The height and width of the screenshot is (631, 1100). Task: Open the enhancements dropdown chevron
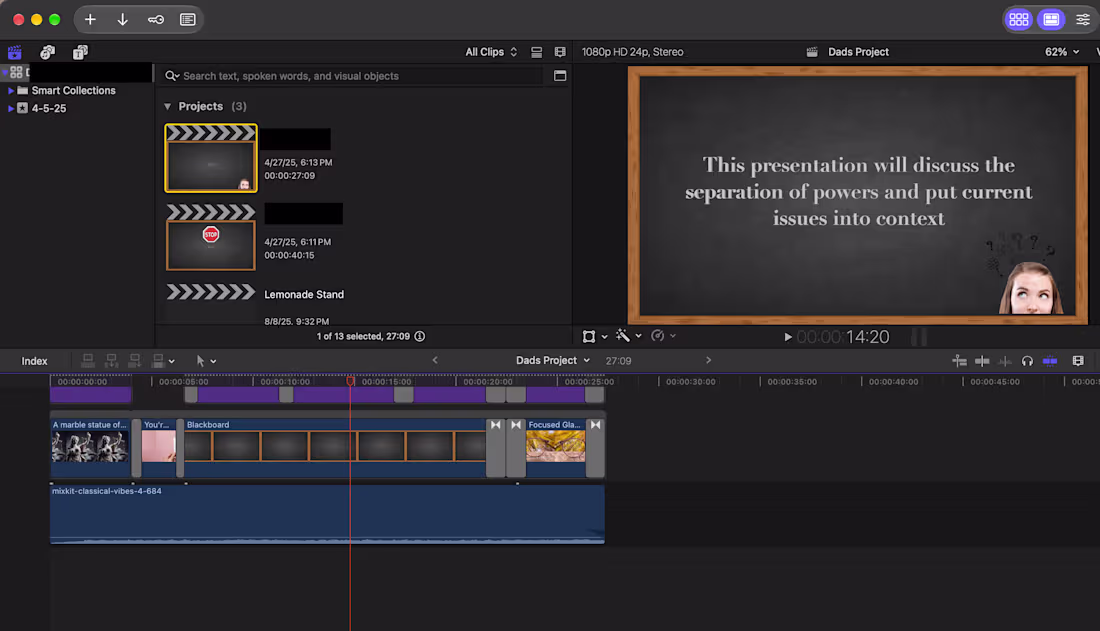click(638, 336)
